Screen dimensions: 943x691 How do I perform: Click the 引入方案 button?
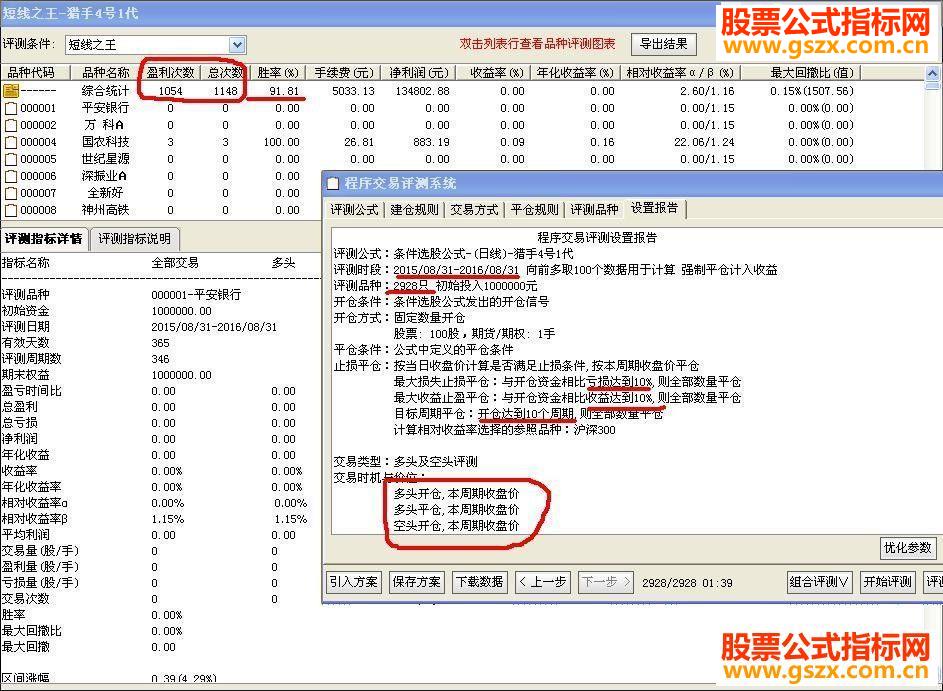click(354, 582)
